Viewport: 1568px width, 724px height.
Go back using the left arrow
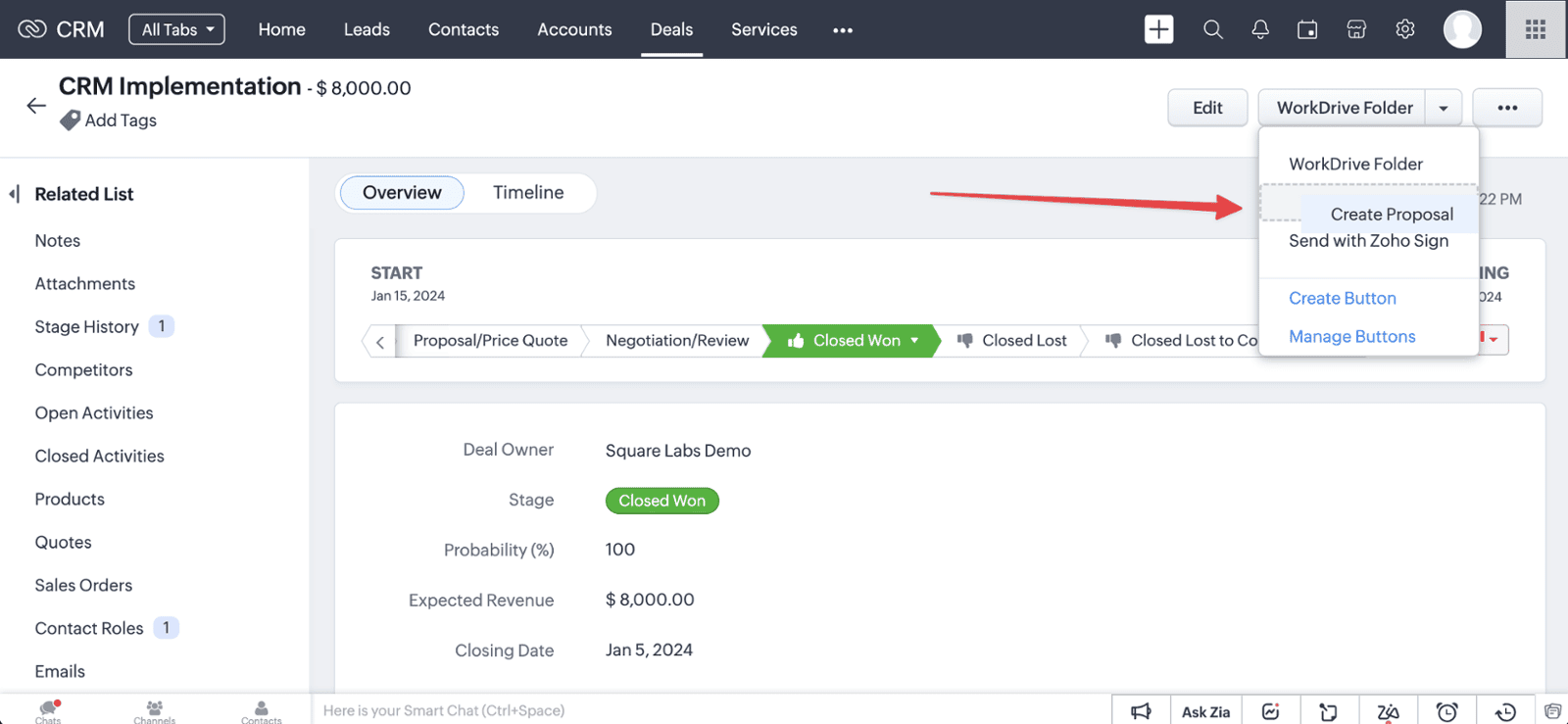coord(36,106)
